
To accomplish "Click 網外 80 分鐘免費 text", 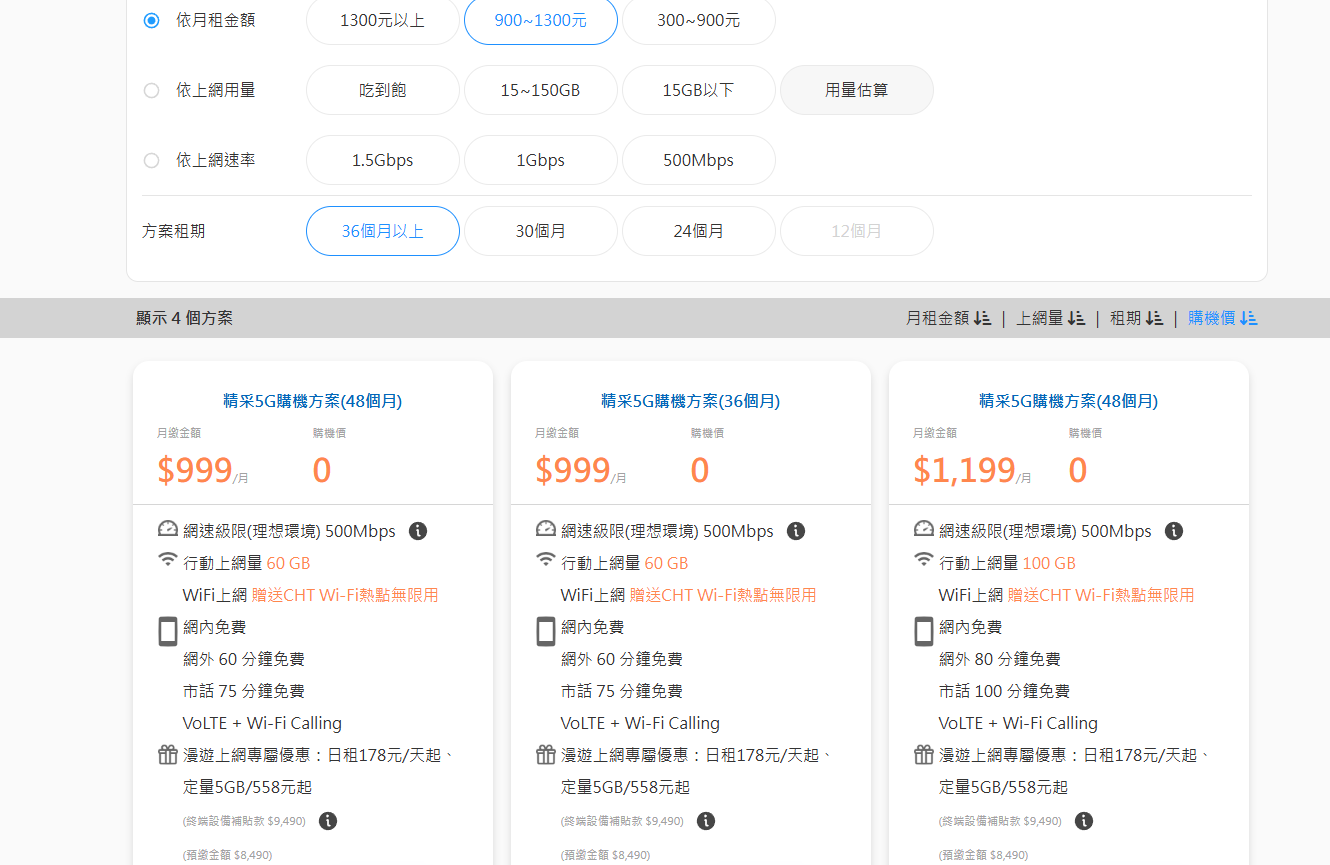I will click(1000, 659).
